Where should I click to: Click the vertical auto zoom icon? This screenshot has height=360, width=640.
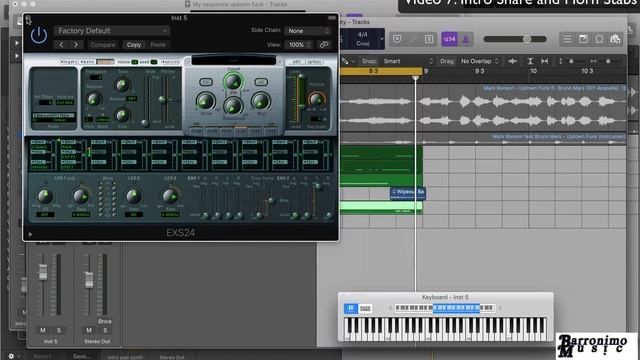(x=530, y=61)
